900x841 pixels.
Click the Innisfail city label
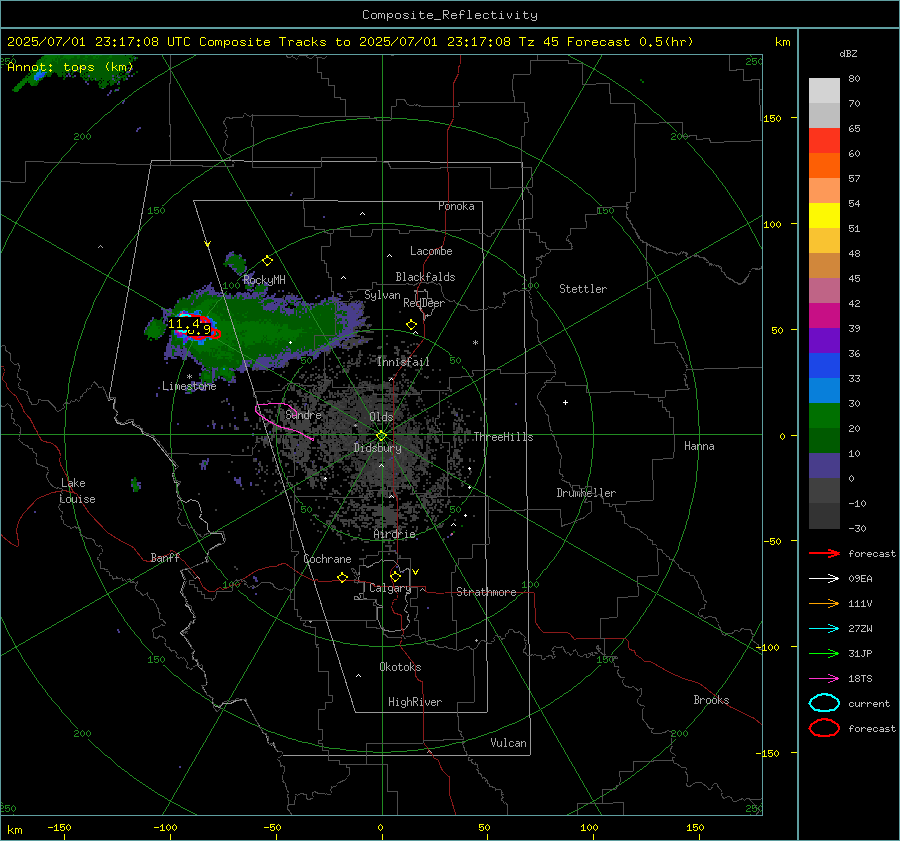[x=403, y=362]
